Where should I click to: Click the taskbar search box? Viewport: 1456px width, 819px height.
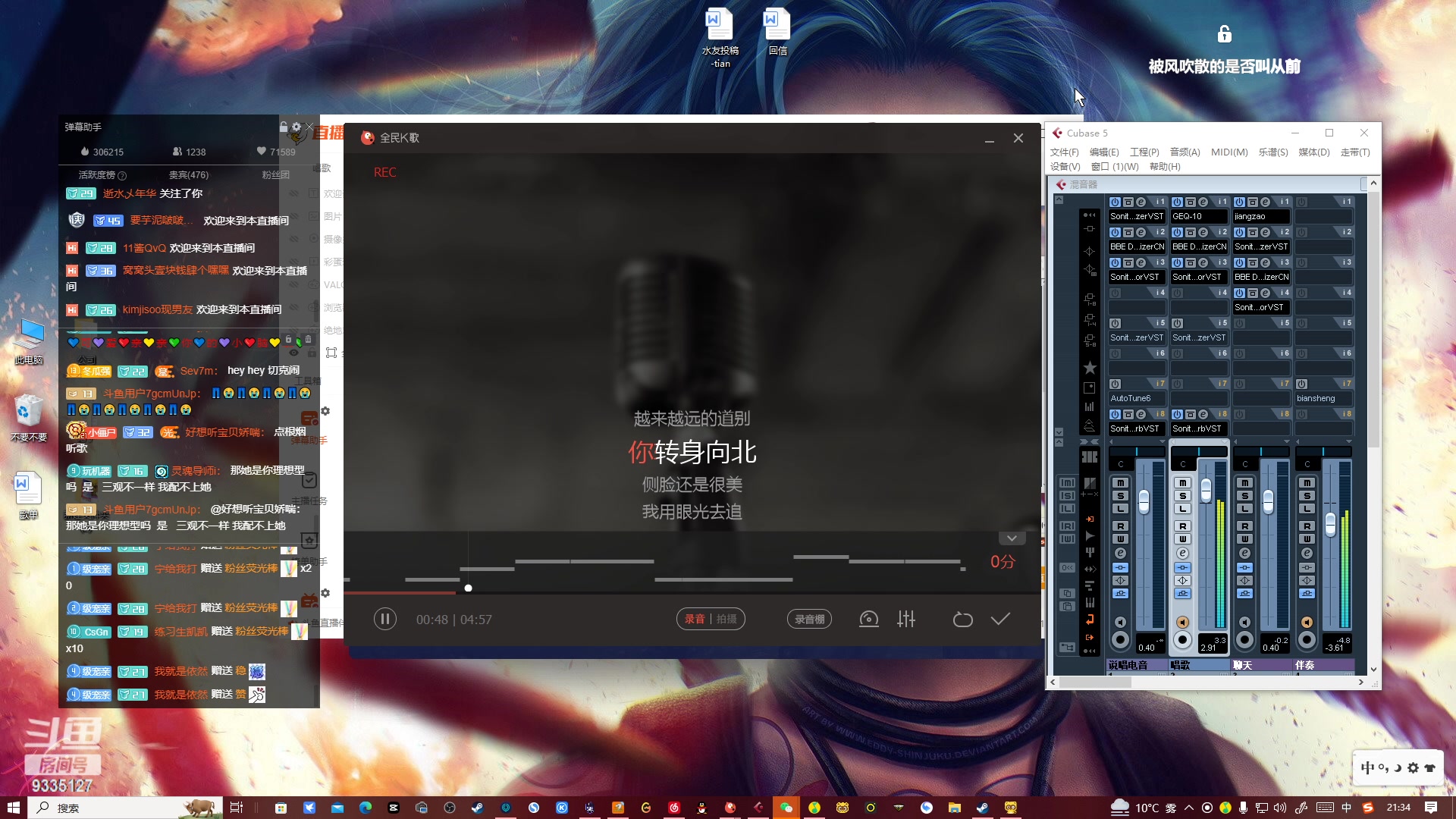[x=126, y=808]
